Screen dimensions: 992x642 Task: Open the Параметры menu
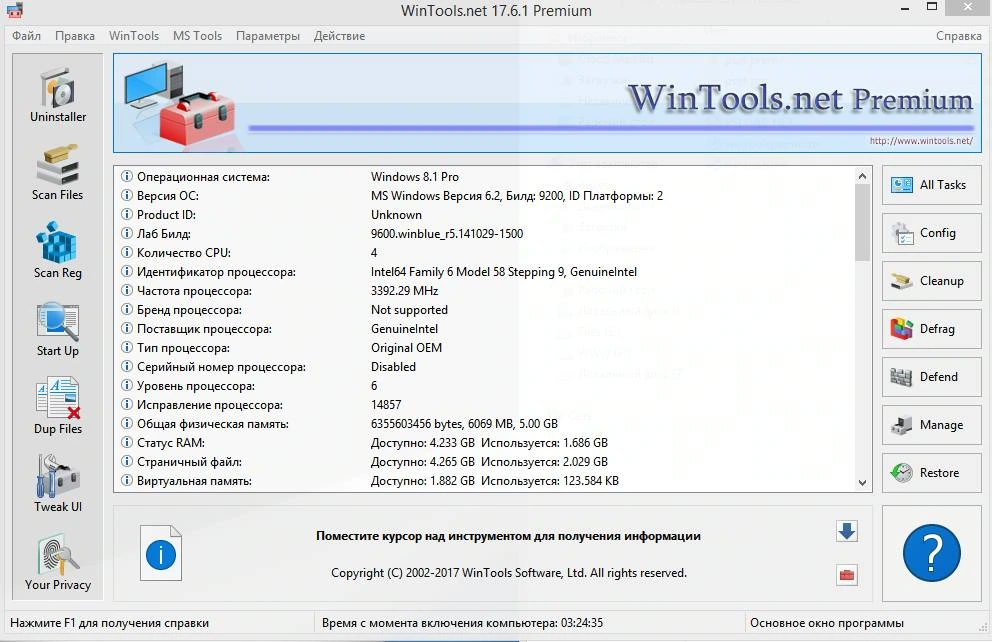(x=268, y=36)
